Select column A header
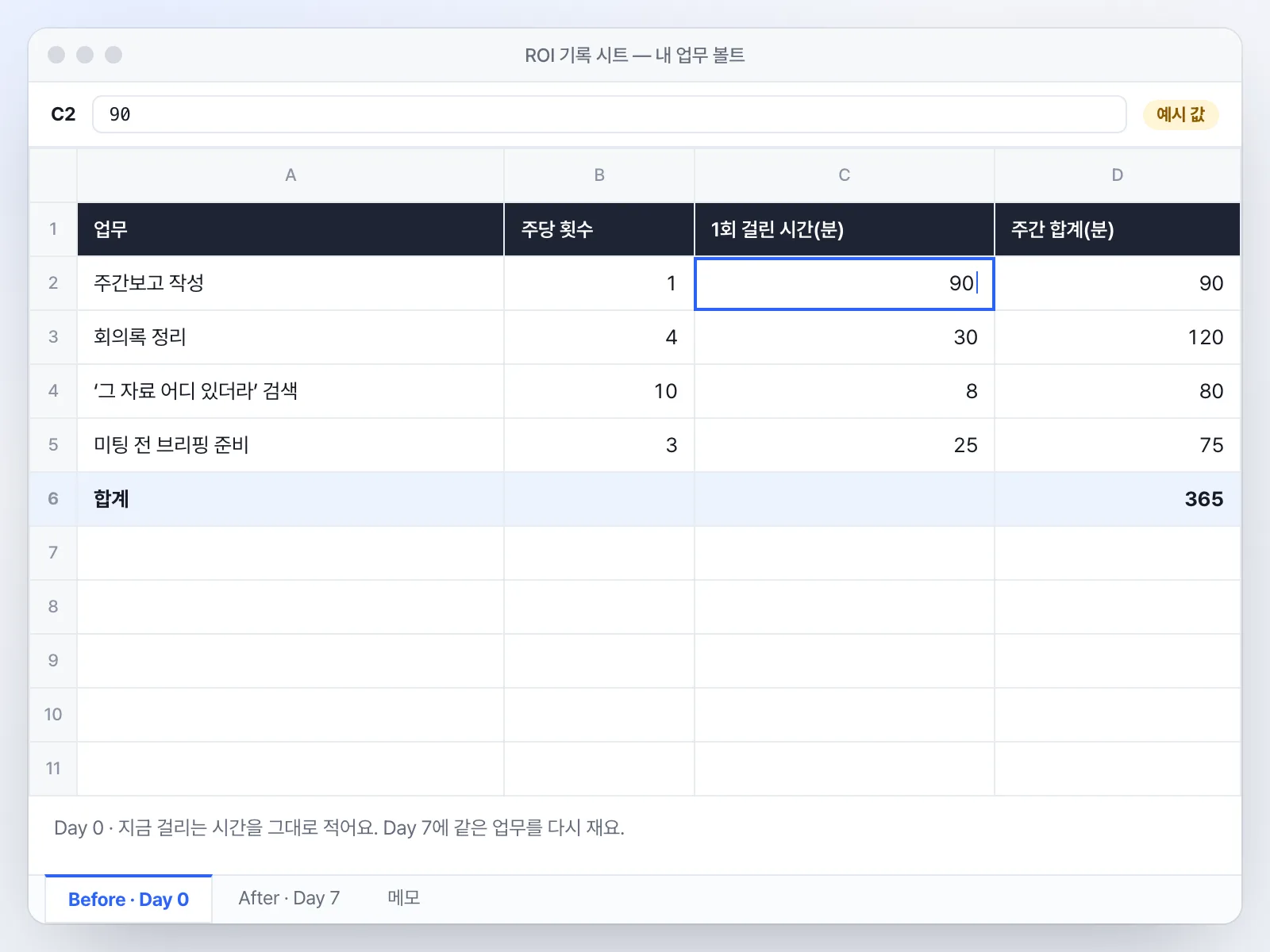The height and width of the screenshot is (952, 1270). coord(291,175)
